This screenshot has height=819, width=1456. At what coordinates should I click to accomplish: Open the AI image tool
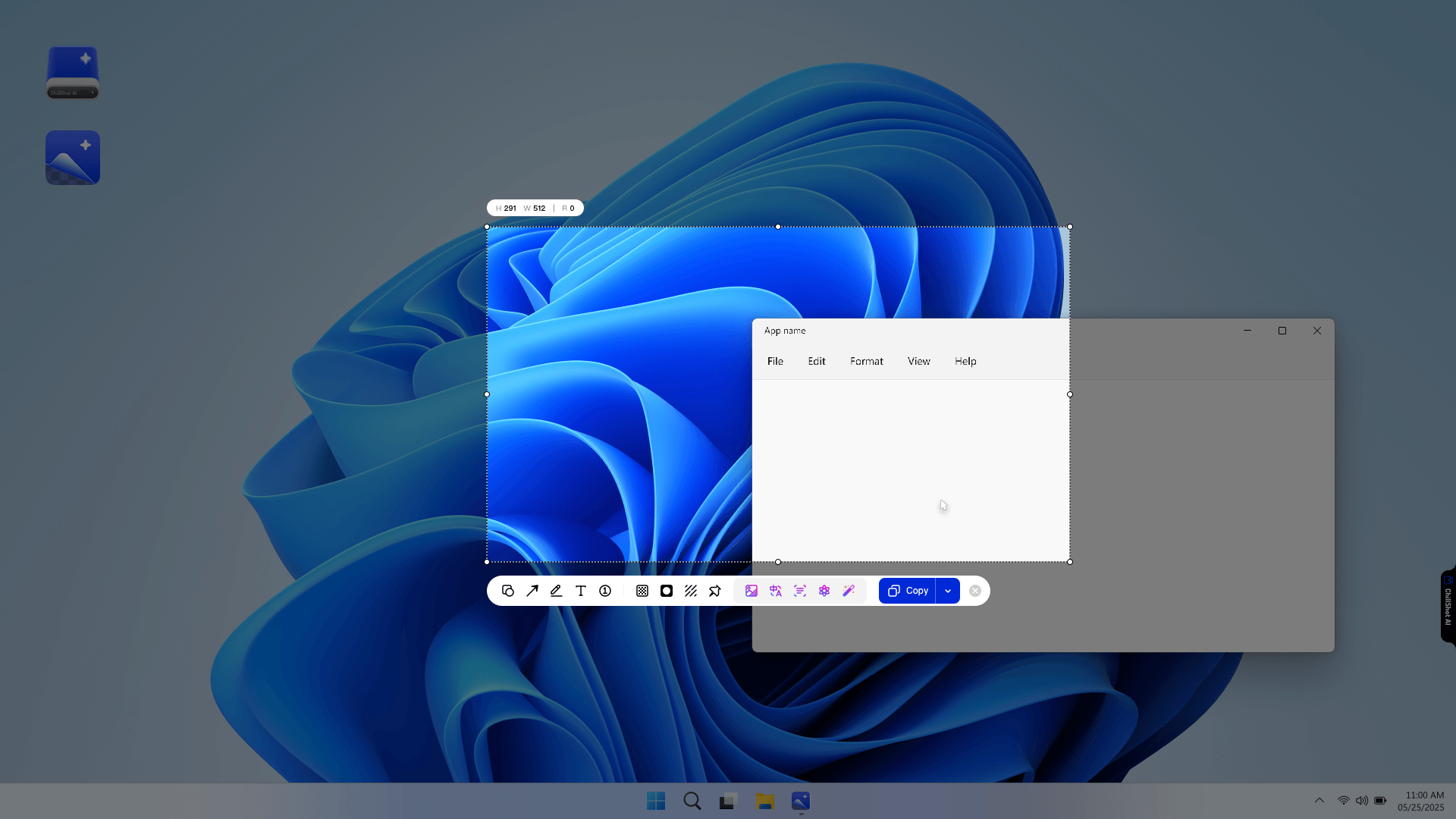tap(752, 591)
